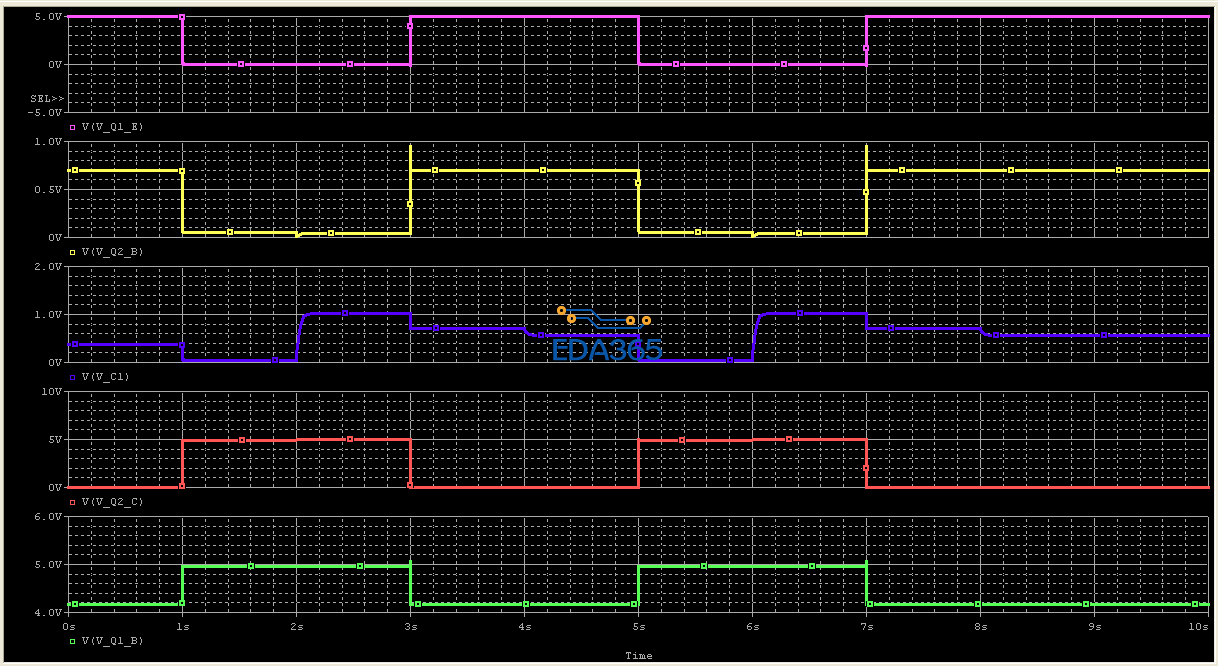The width and height of the screenshot is (1218, 666).
Task: Click the 10V y-axis label
Action: pyautogui.click(x=52, y=392)
